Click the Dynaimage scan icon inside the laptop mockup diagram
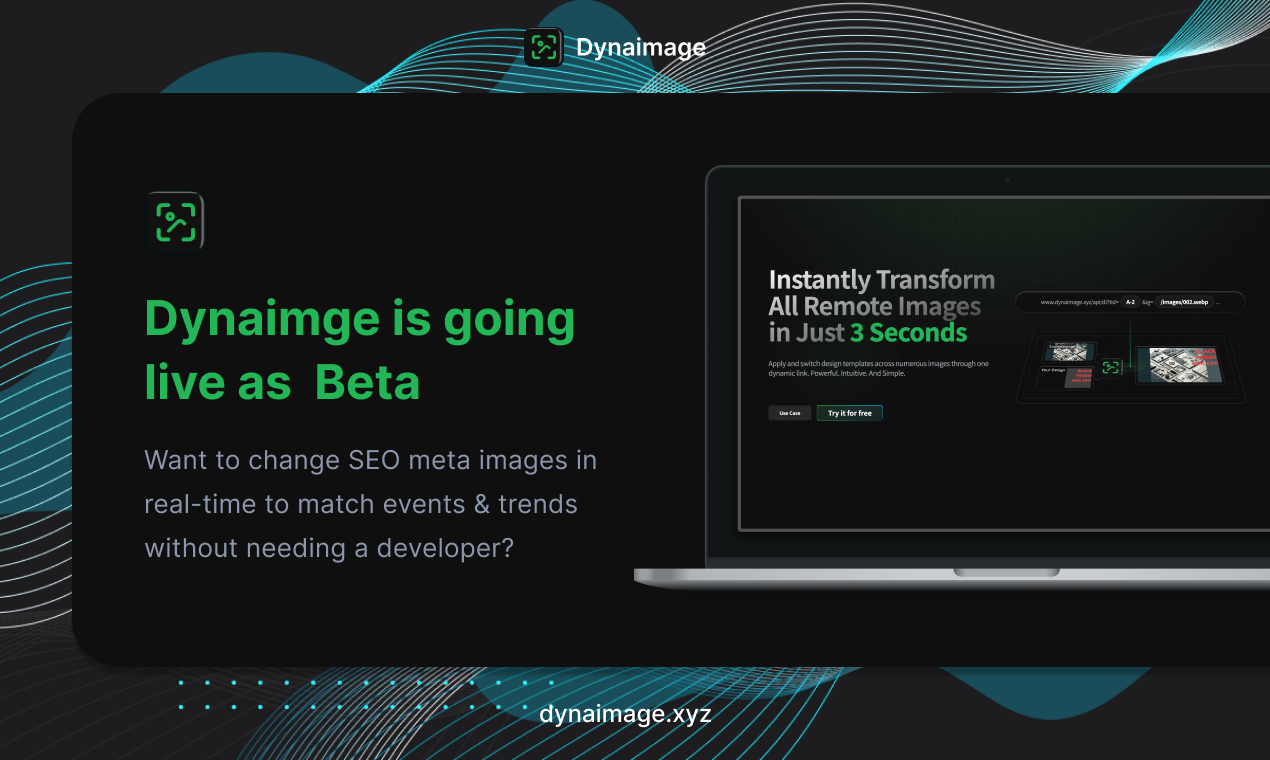Viewport: 1270px width, 760px height. (x=1109, y=367)
